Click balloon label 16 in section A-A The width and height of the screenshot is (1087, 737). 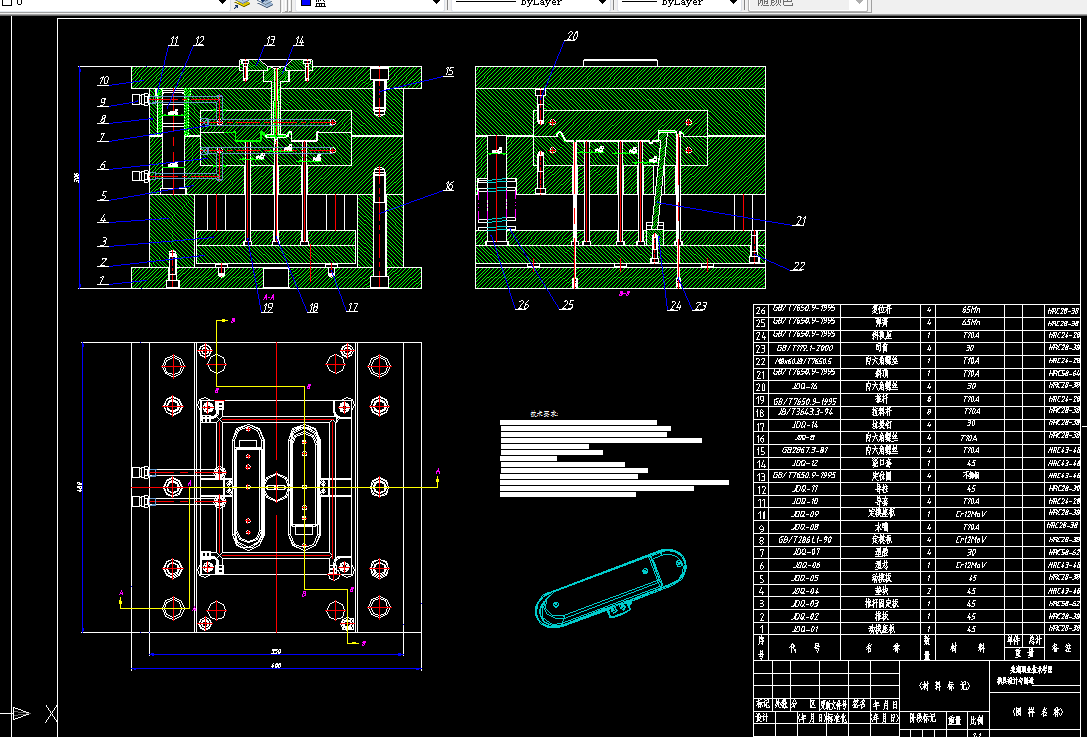(x=449, y=186)
